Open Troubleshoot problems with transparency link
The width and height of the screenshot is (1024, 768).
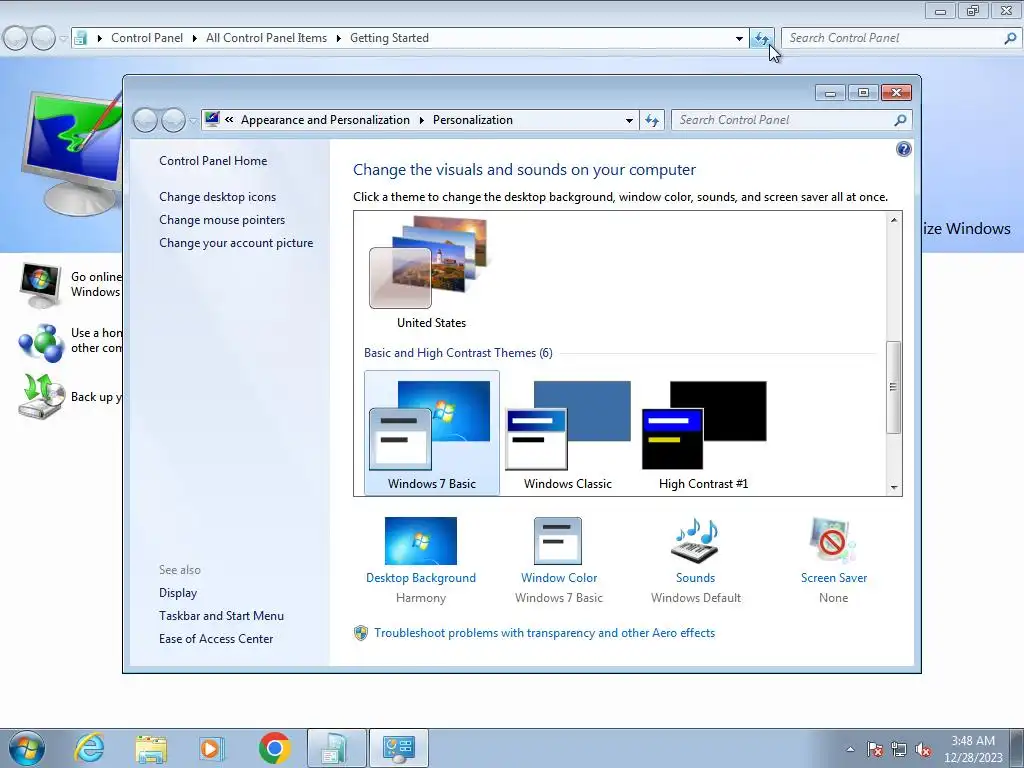coord(545,633)
